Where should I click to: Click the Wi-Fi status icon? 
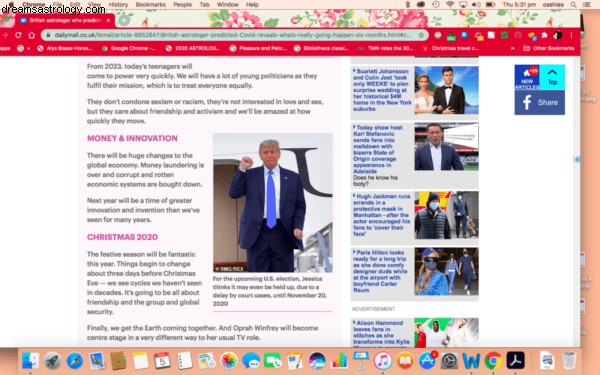pyautogui.click(x=450, y=5)
